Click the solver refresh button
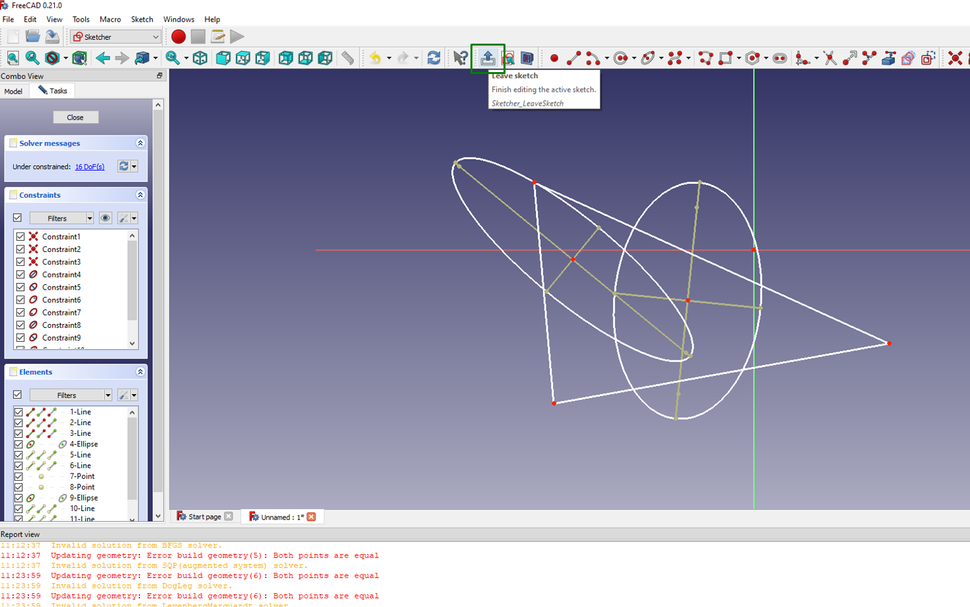Viewport: 970px width, 607px height. [124, 166]
